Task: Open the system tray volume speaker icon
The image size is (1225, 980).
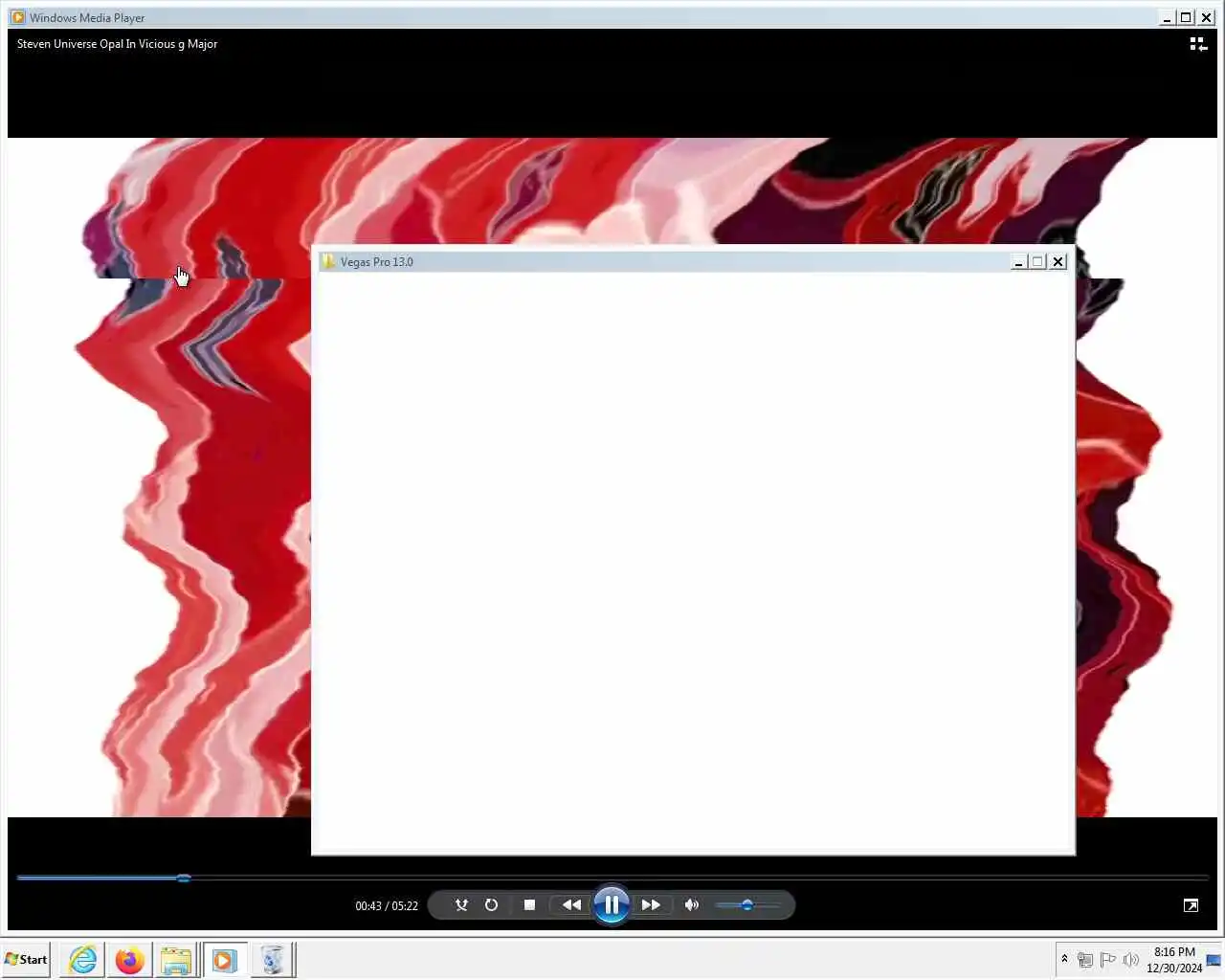Action: click(x=1130, y=959)
